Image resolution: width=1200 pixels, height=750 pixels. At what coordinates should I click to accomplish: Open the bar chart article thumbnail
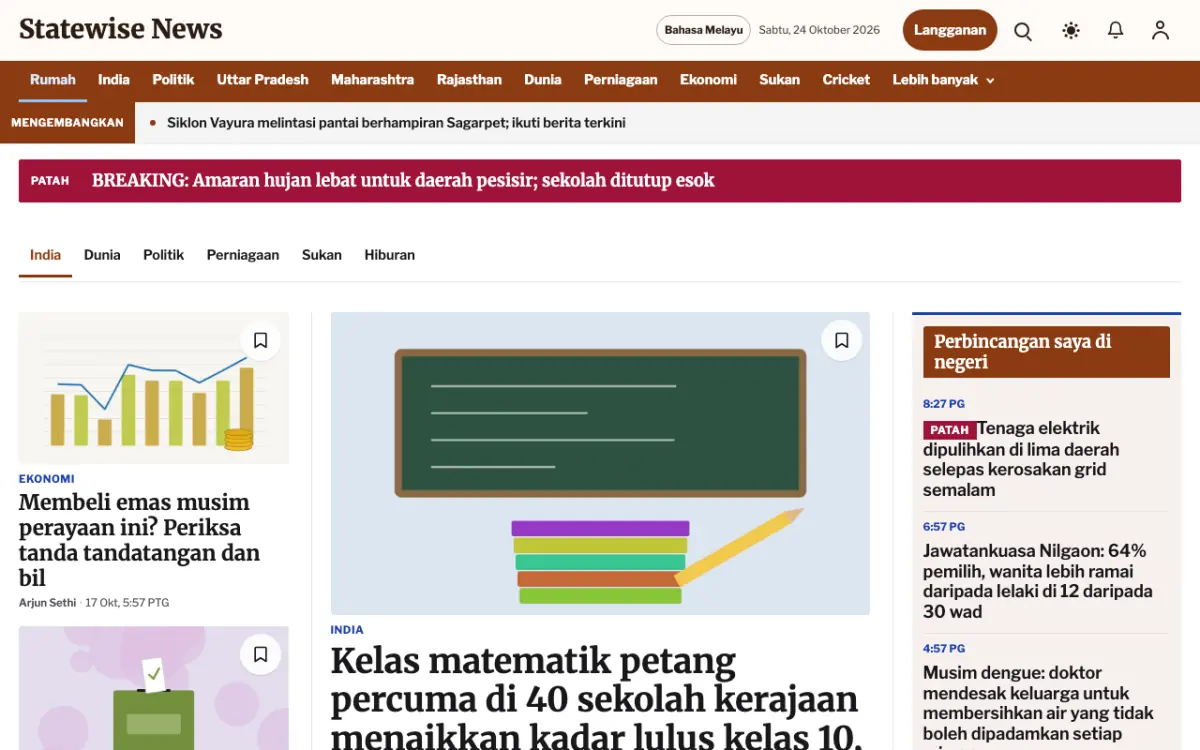154,388
